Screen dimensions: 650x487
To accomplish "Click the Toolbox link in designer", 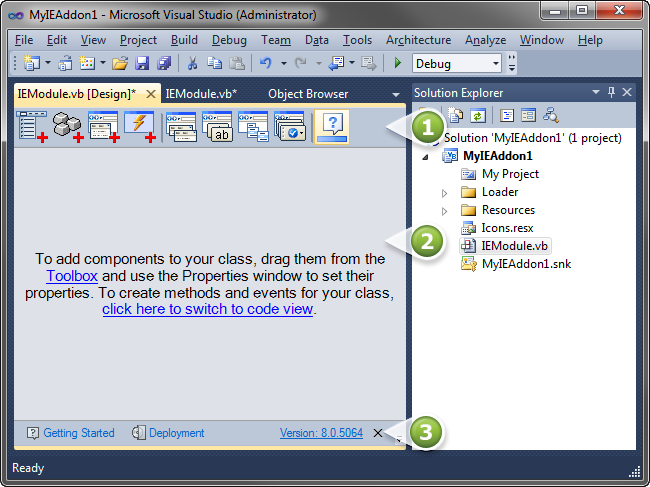I will pos(72,276).
